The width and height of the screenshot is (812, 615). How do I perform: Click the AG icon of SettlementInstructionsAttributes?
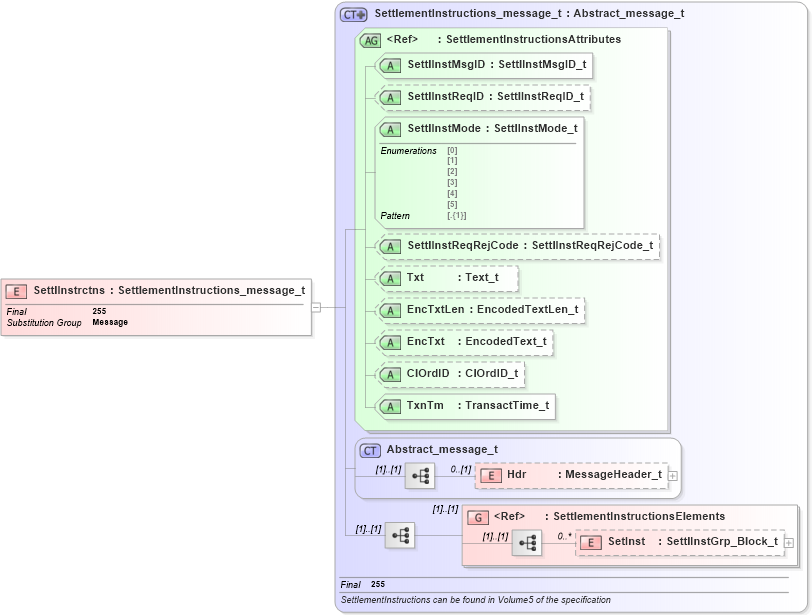tap(371, 41)
